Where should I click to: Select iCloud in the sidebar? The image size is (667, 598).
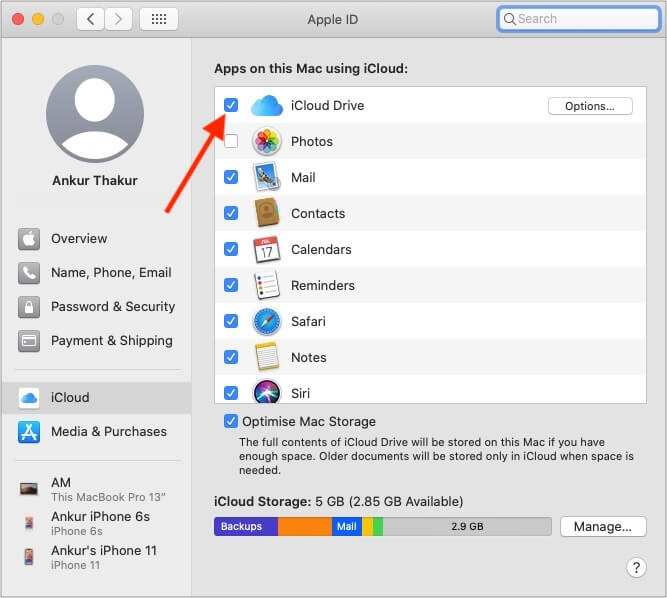[97, 398]
